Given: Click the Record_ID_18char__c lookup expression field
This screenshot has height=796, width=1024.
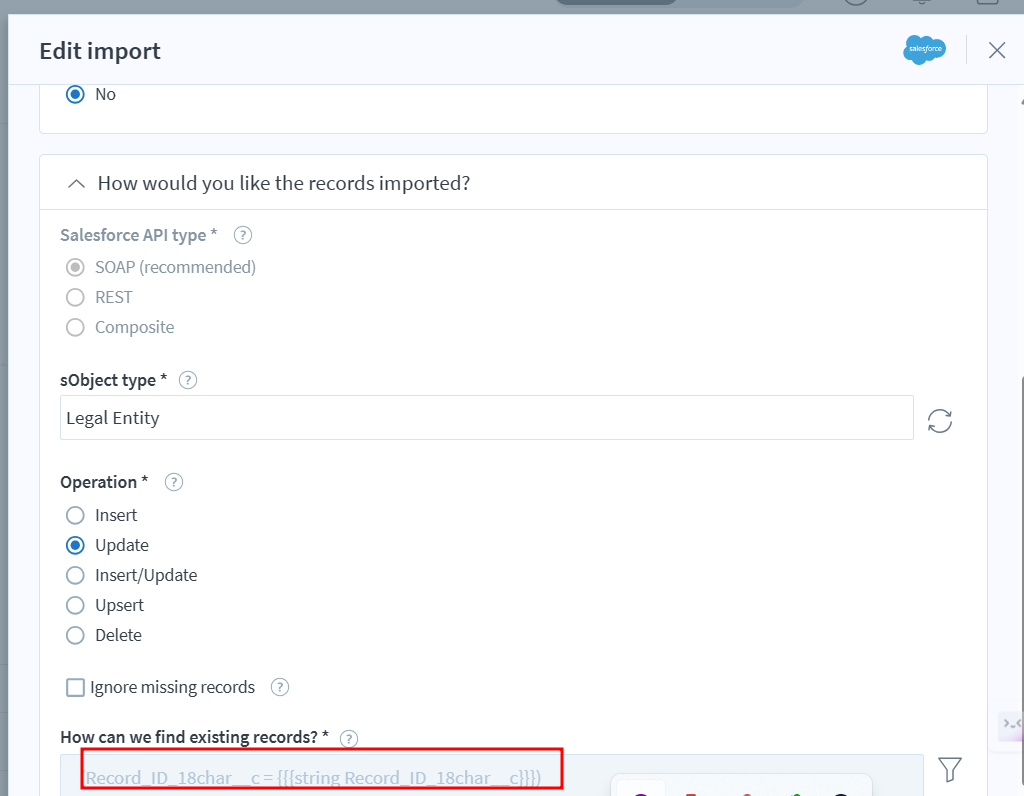Looking at the screenshot, I should click(x=322, y=776).
